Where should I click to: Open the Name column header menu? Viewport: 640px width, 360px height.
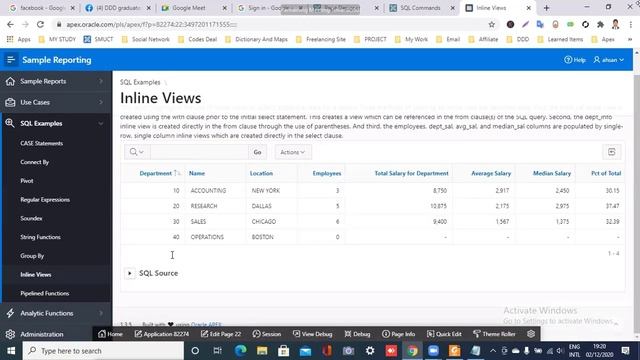(197, 173)
